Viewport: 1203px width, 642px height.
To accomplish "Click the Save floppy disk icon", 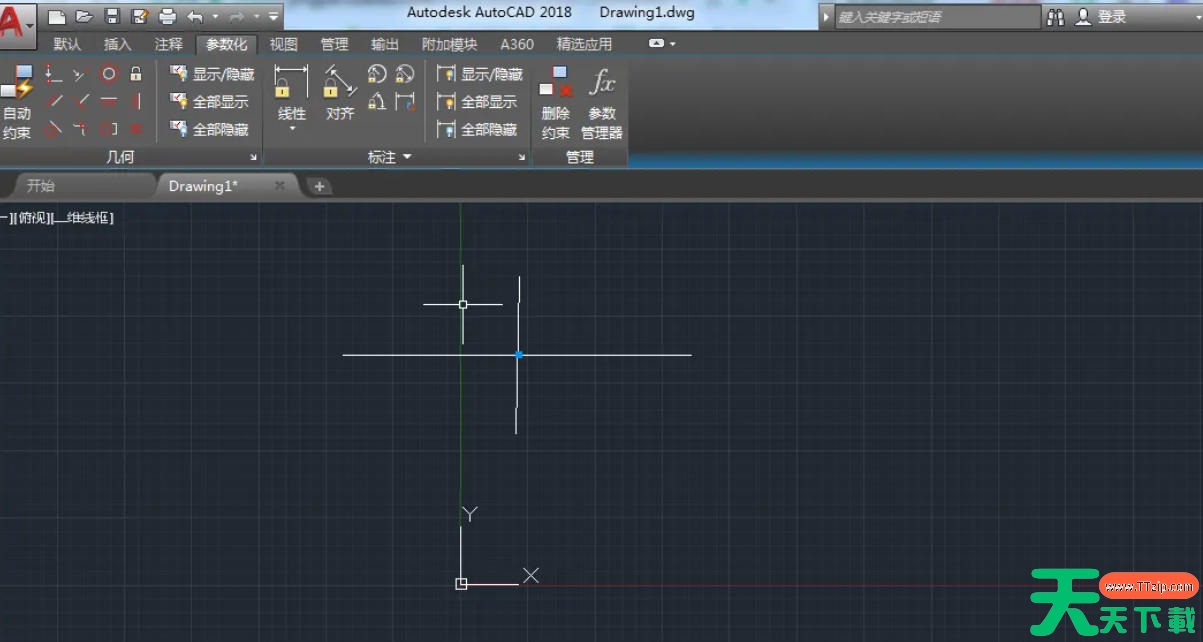I will [112, 16].
